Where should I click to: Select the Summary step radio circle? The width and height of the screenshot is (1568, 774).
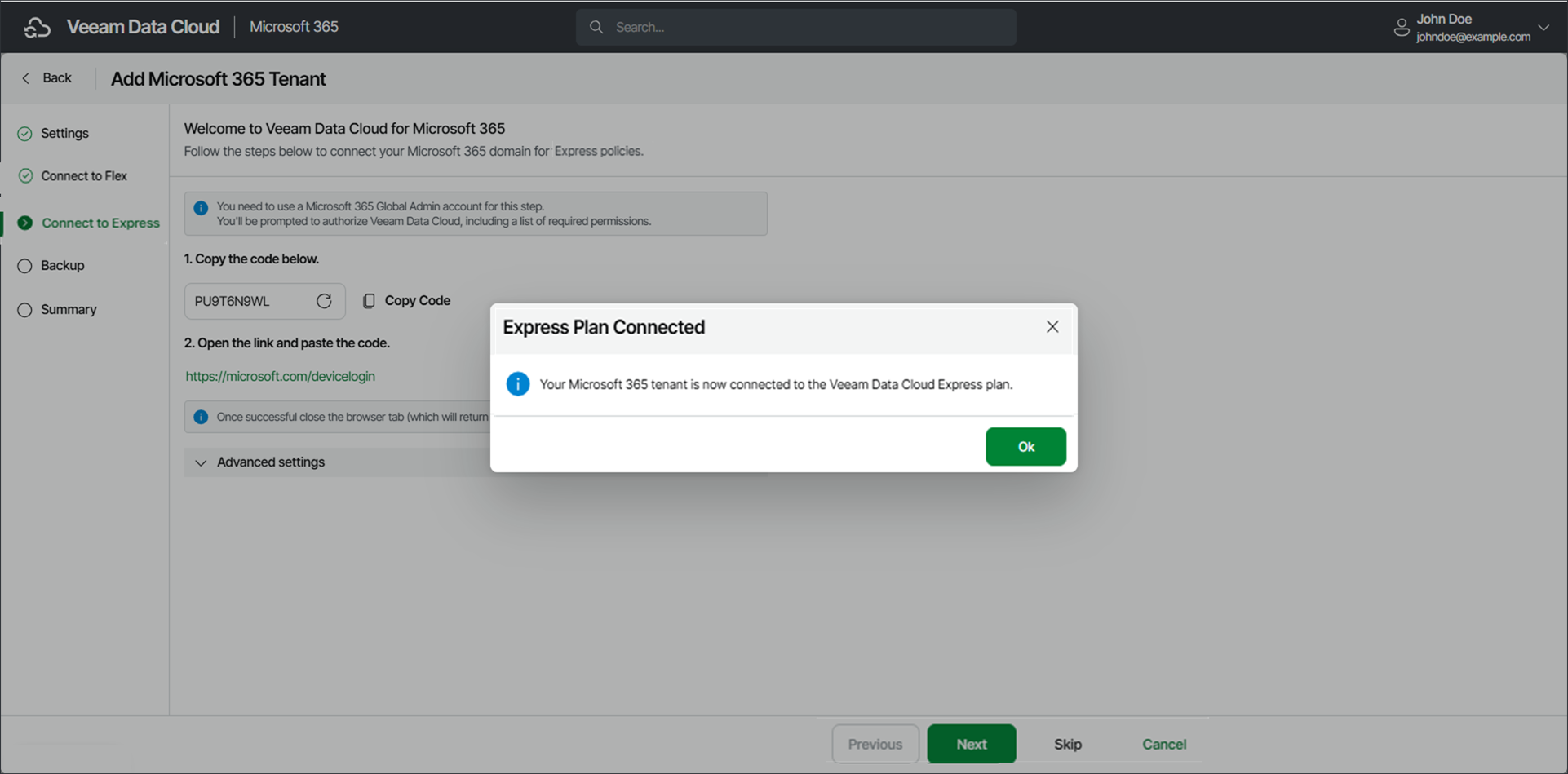(x=25, y=310)
